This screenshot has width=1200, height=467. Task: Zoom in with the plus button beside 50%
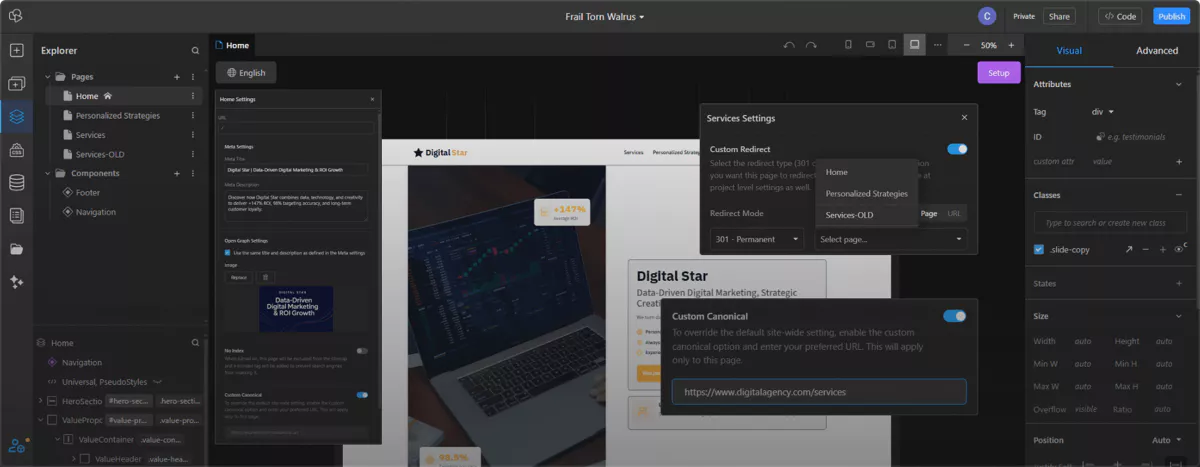point(1011,45)
